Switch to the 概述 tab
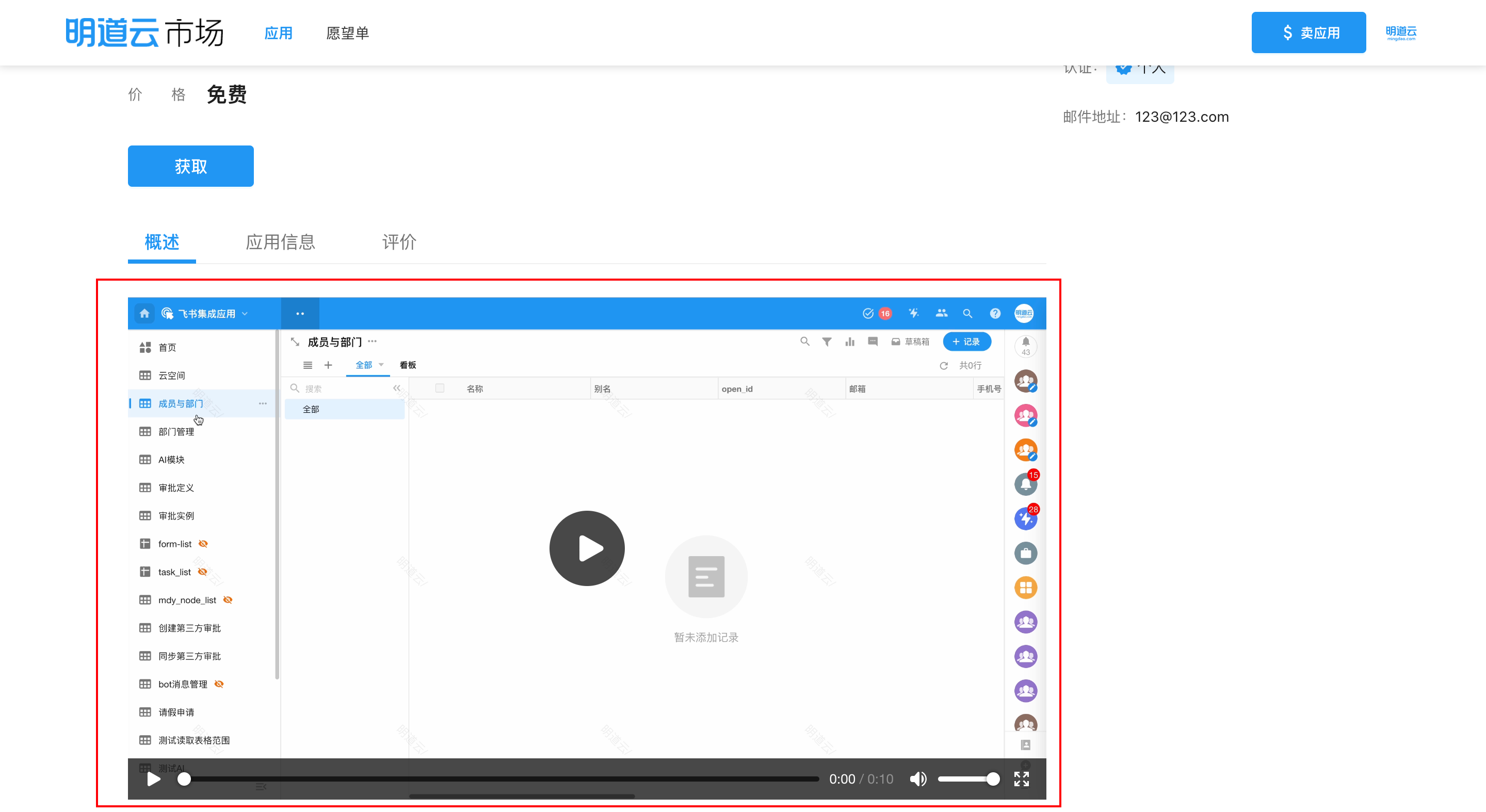Screen dimensions: 1486x812 point(162,241)
